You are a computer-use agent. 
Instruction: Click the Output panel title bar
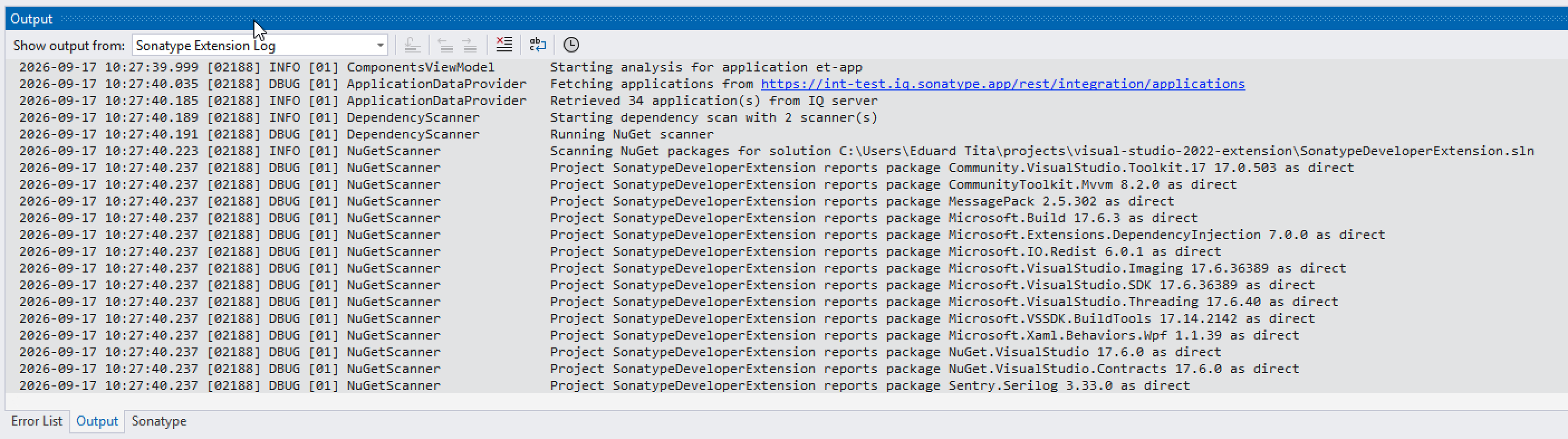786,19
